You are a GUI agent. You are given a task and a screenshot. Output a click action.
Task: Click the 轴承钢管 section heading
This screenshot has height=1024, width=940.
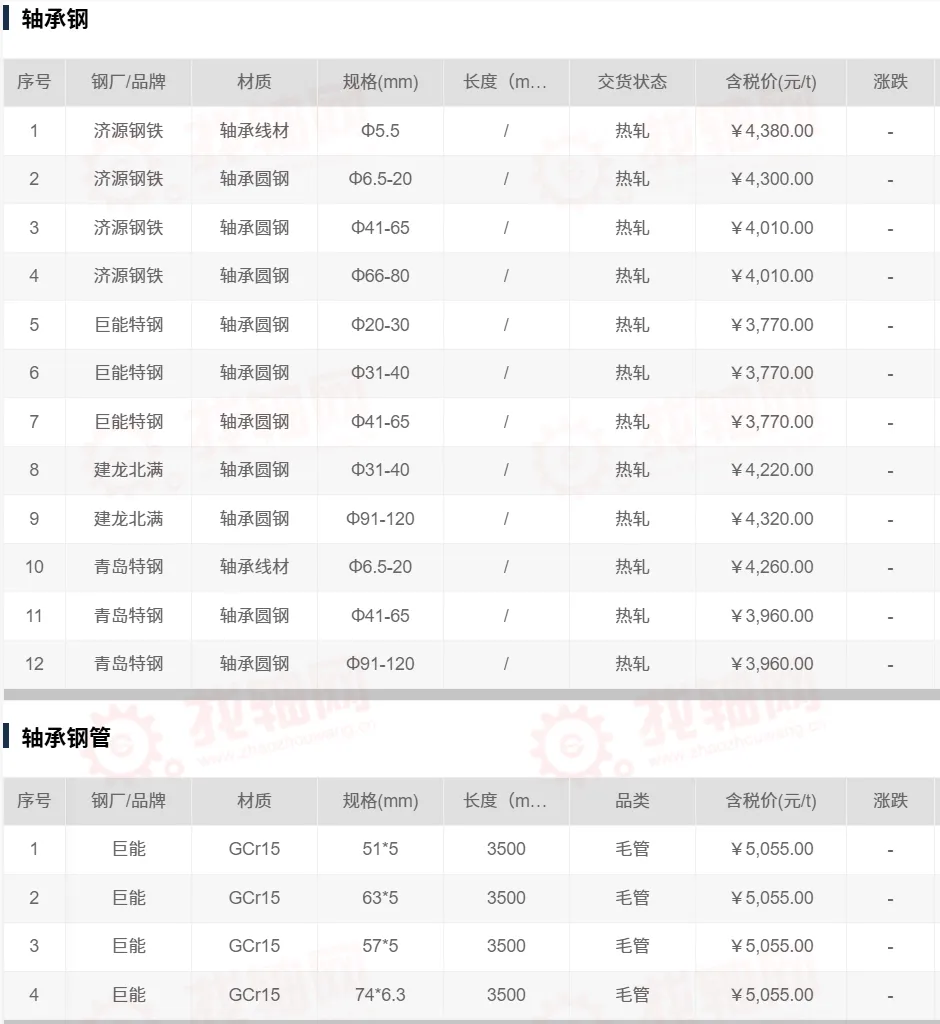(x=65, y=738)
